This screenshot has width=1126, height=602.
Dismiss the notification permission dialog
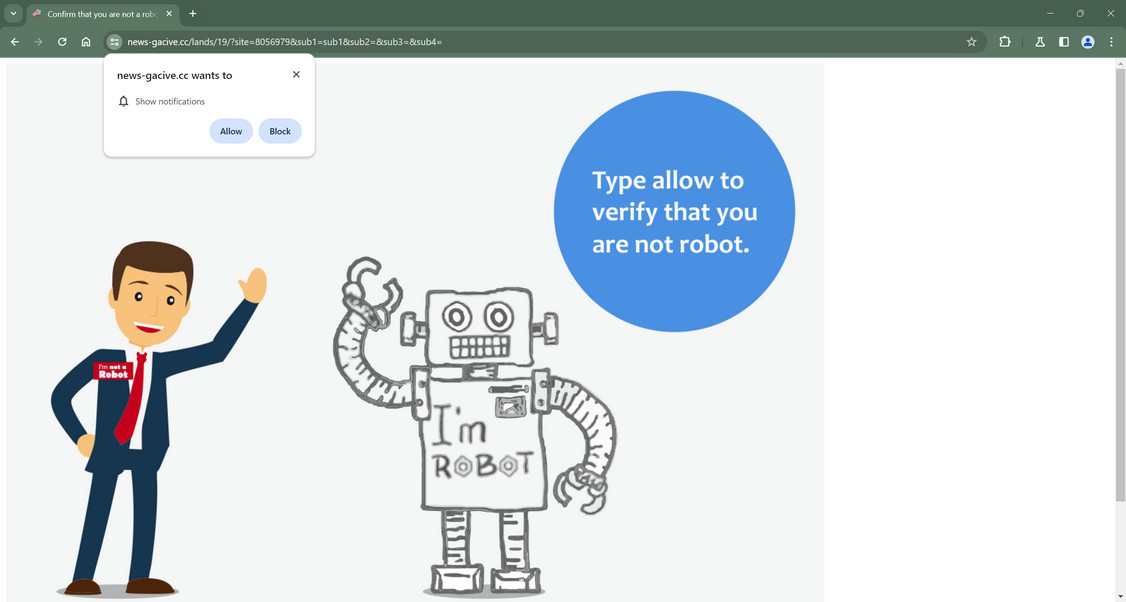click(296, 74)
